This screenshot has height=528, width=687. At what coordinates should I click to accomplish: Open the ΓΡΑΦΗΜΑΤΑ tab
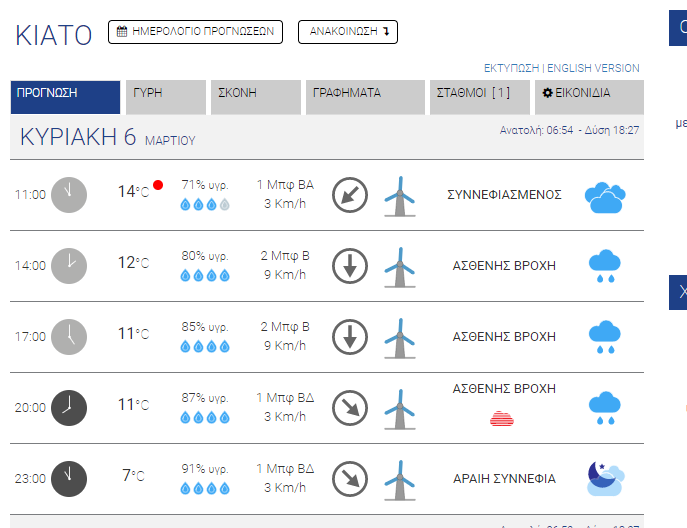[x=365, y=93]
